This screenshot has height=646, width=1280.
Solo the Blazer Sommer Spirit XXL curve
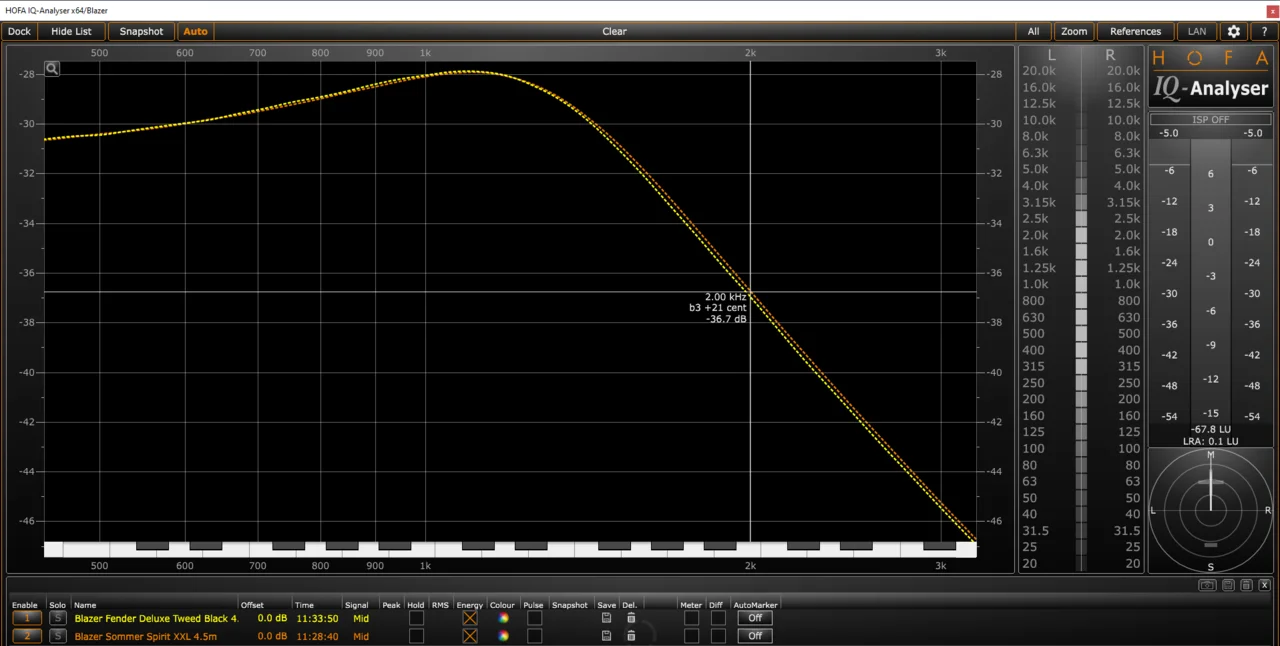click(58, 636)
